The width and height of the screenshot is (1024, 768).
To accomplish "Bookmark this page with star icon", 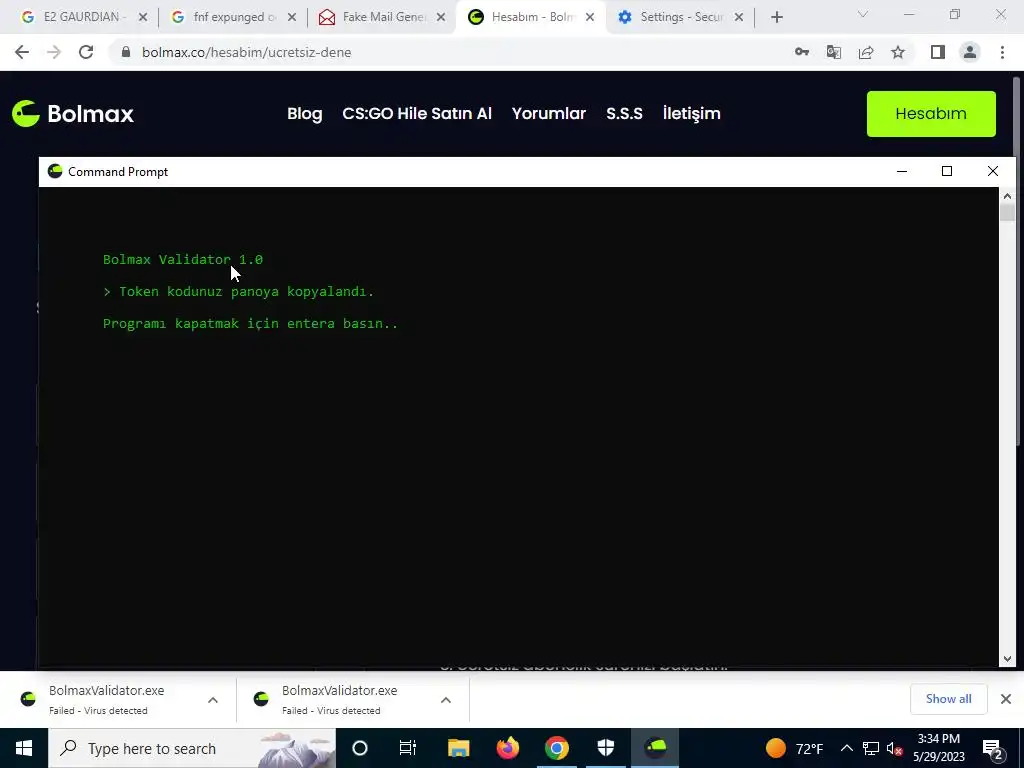I will 898,52.
